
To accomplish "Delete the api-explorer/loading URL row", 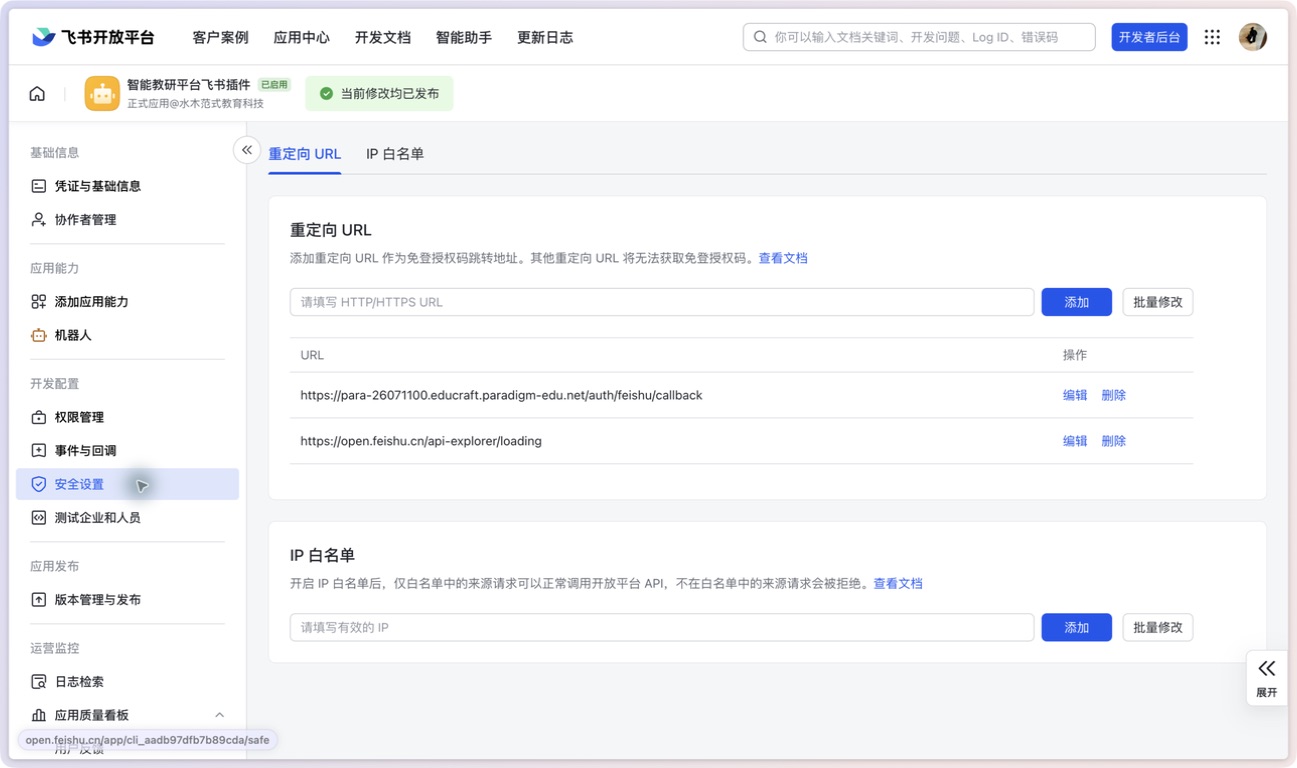I will tap(1113, 441).
